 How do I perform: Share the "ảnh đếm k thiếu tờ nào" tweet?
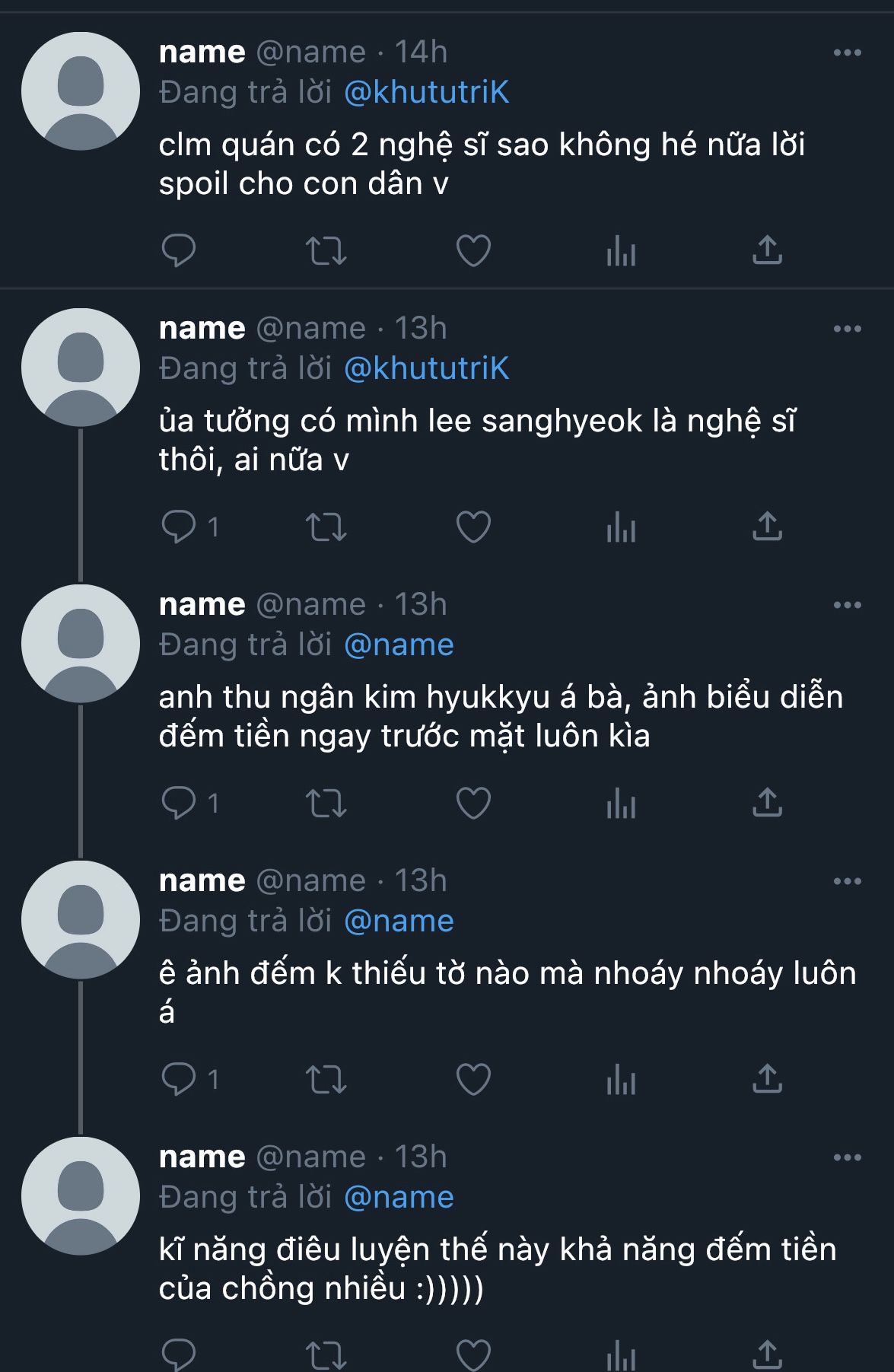[x=767, y=1079]
